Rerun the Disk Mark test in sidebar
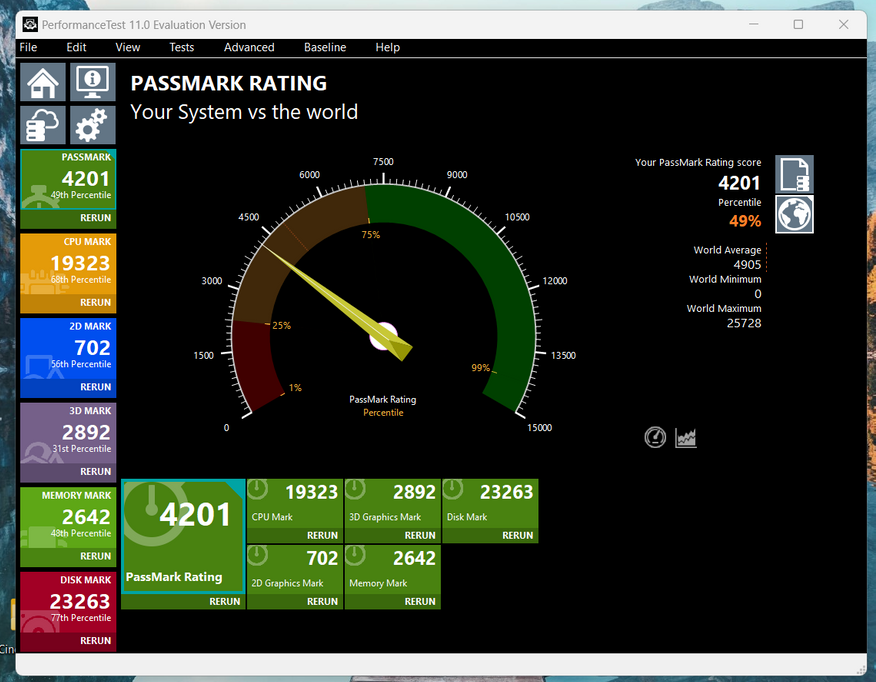 pyautogui.click(x=96, y=640)
